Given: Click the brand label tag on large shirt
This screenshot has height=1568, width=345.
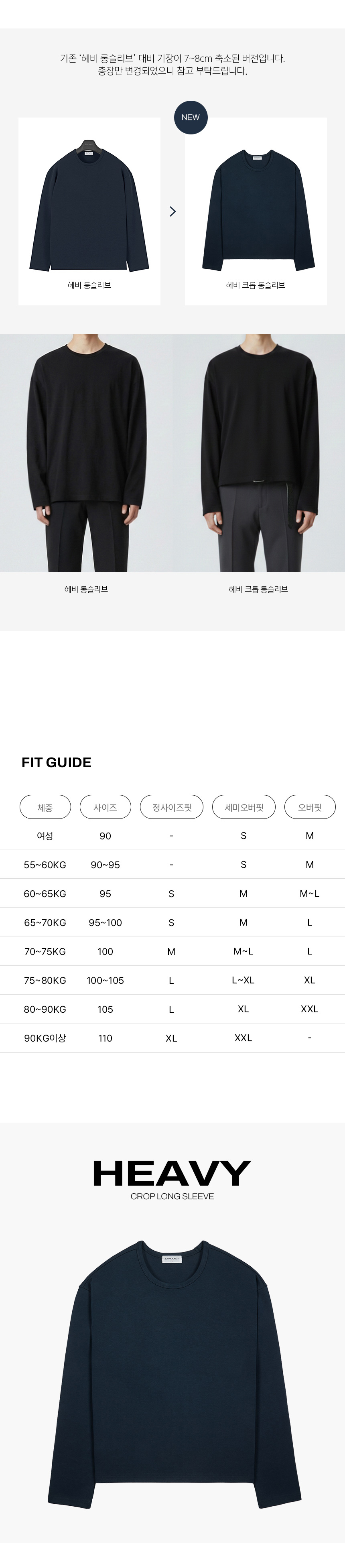Looking at the screenshot, I should (172, 1258).
